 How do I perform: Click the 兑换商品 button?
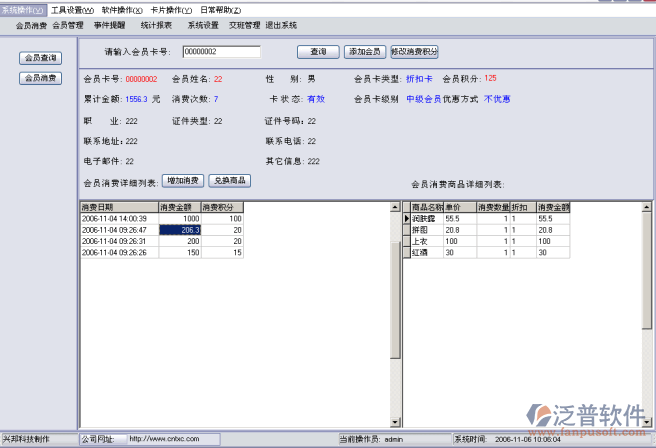(229, 181)
